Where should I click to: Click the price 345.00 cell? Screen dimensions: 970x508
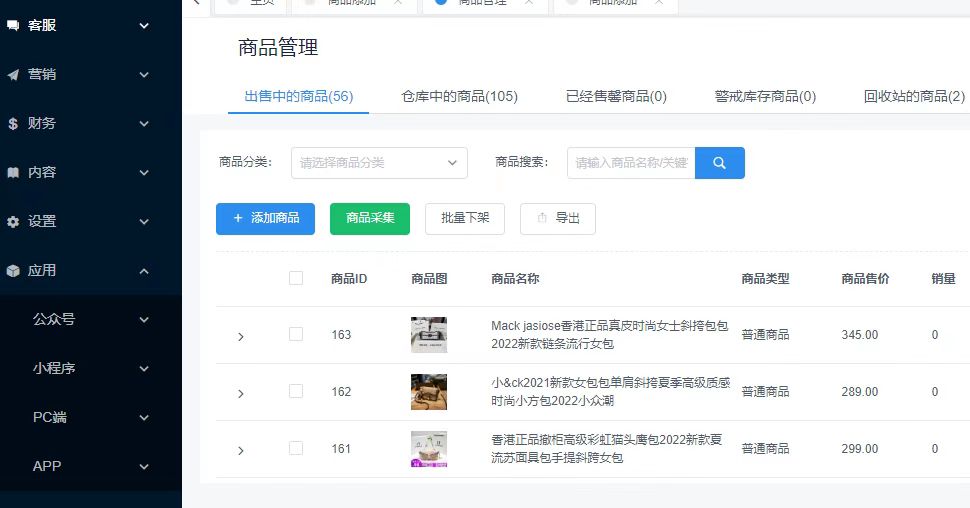point(860,335)
